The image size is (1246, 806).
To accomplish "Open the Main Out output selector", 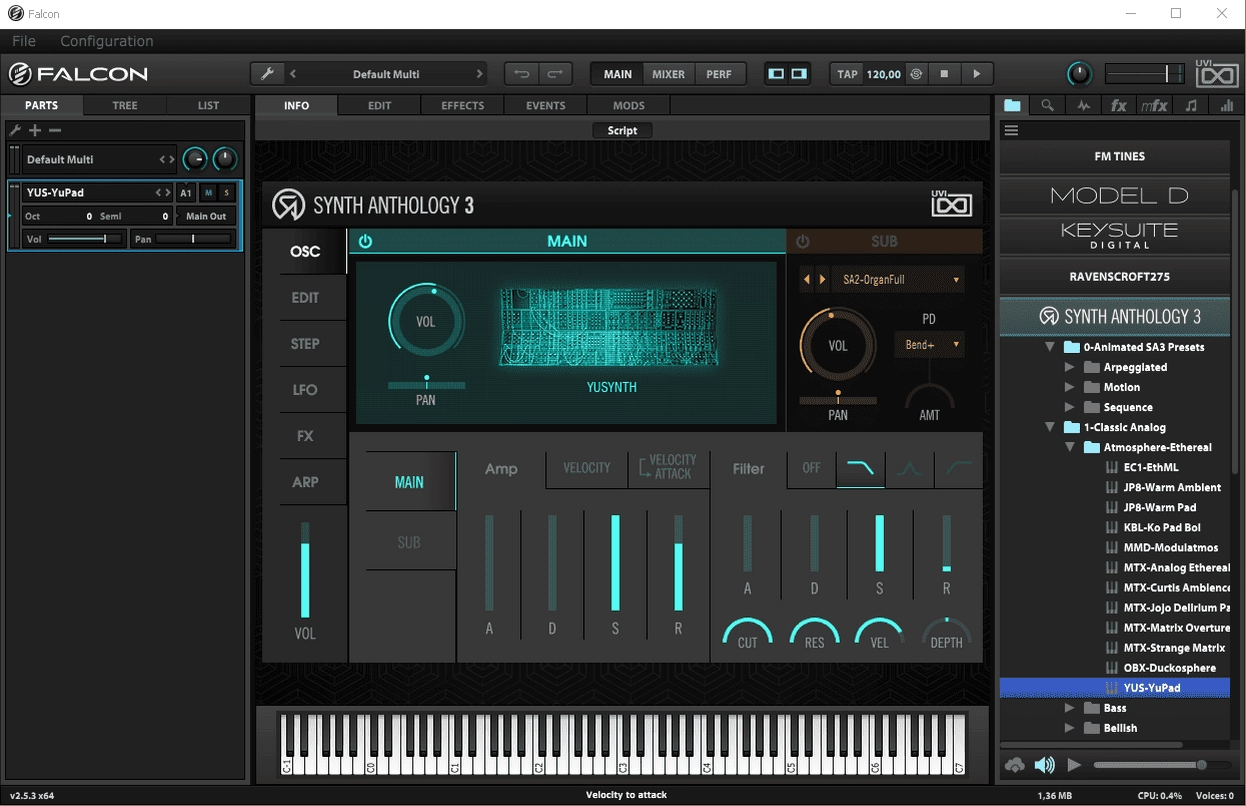I will click(206, 216).
